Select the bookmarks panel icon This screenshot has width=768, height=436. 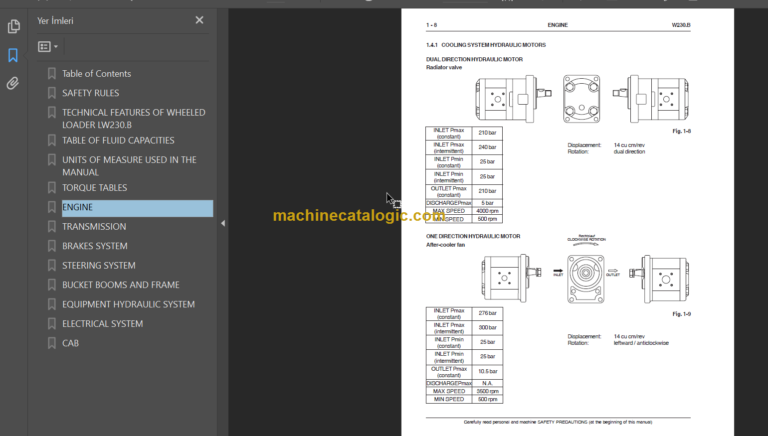coord(13,55)
